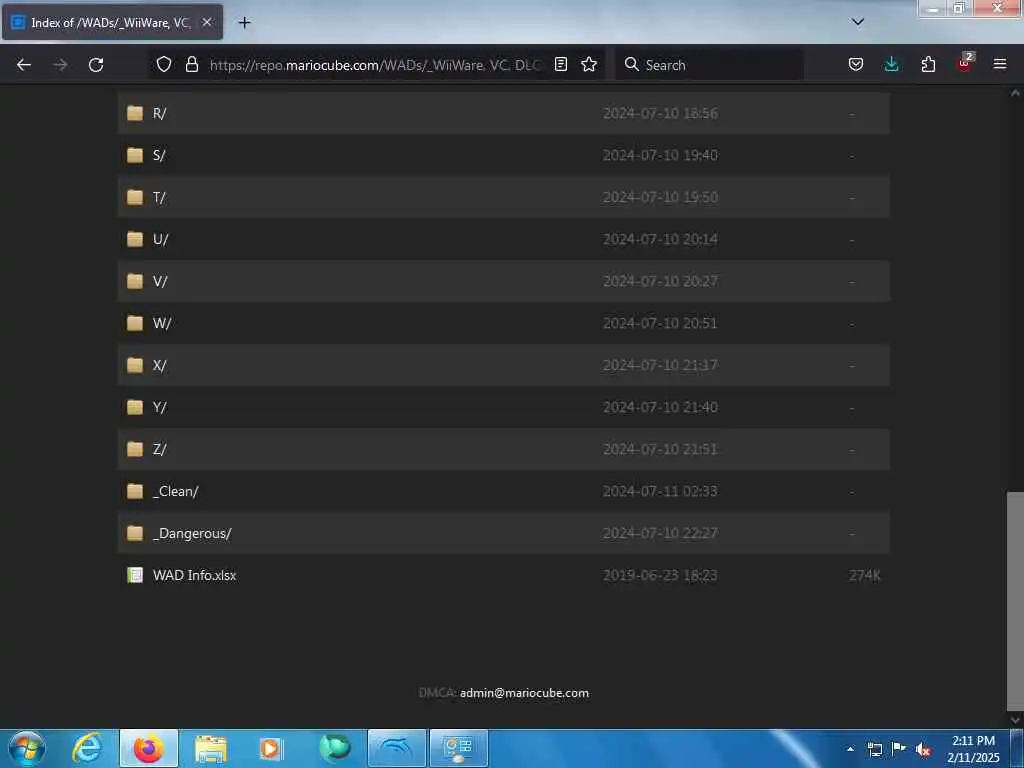View site security lock information
This screenshot has height=768, width=1024.
tap(191, 65)
